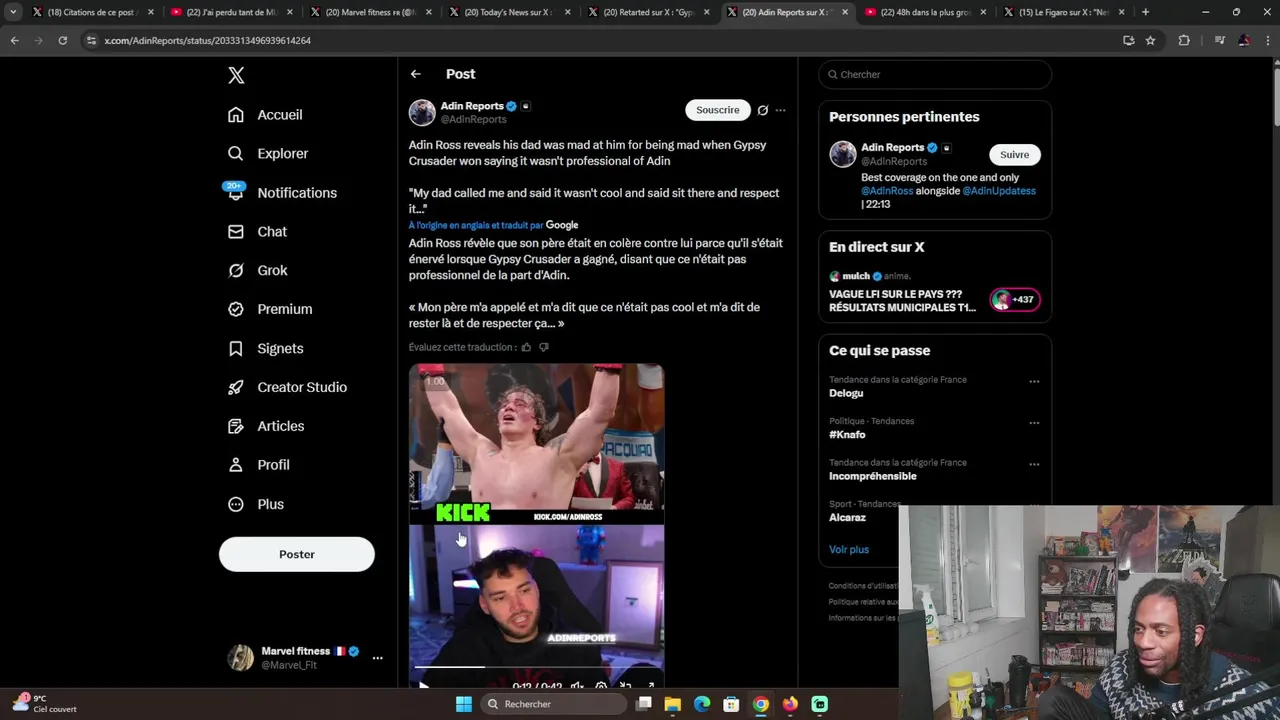Open Incompréhensible trend options menu
Screen dimensions: 1280x720
[1034, 464]
